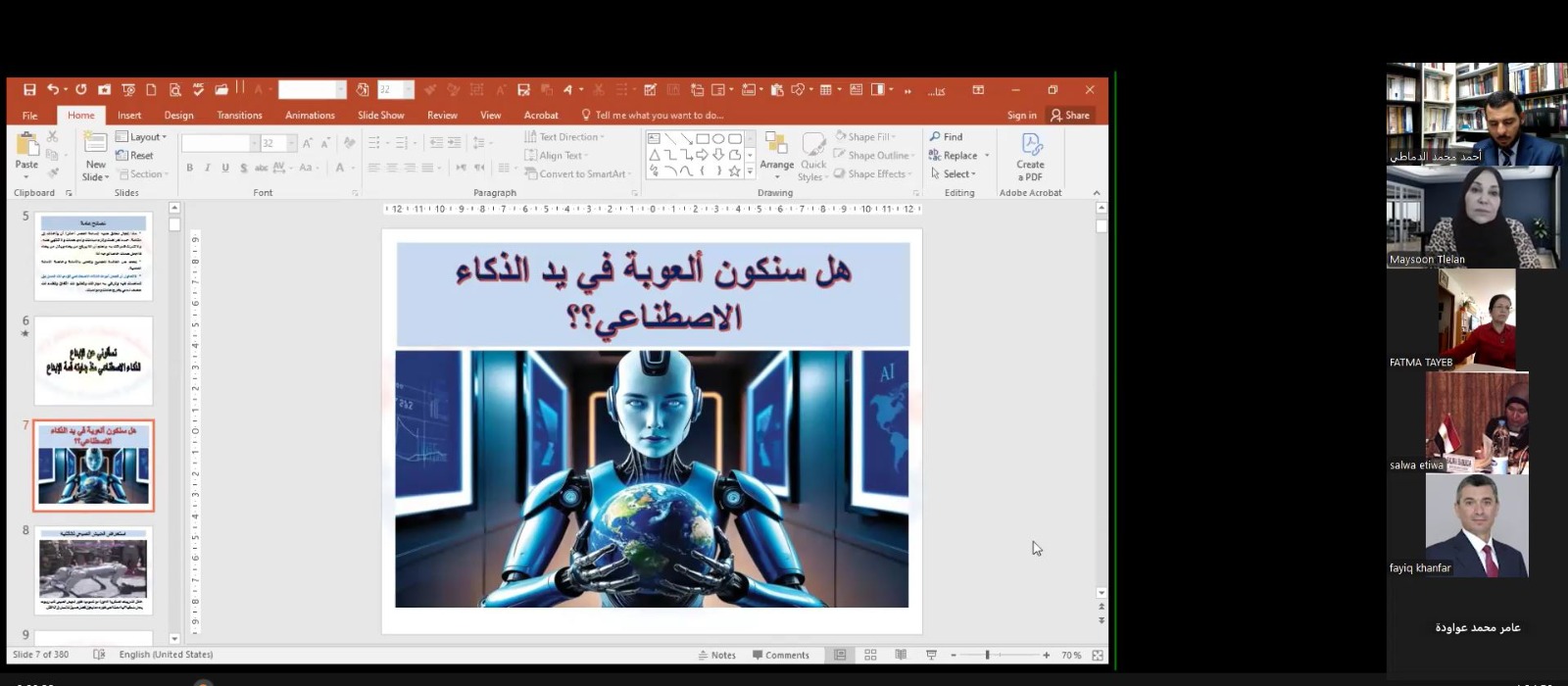Image resolution: width=1568 pixels, height=686 pixels.
Task: Click the Find magnifier in Editing group
Action: 947,137
